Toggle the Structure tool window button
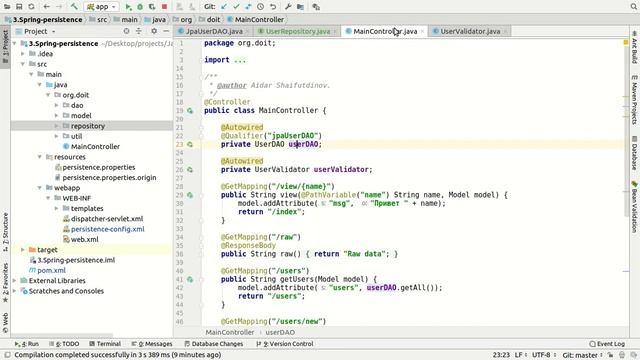Screen dimensions: 640x360 [x=5, y=231]
